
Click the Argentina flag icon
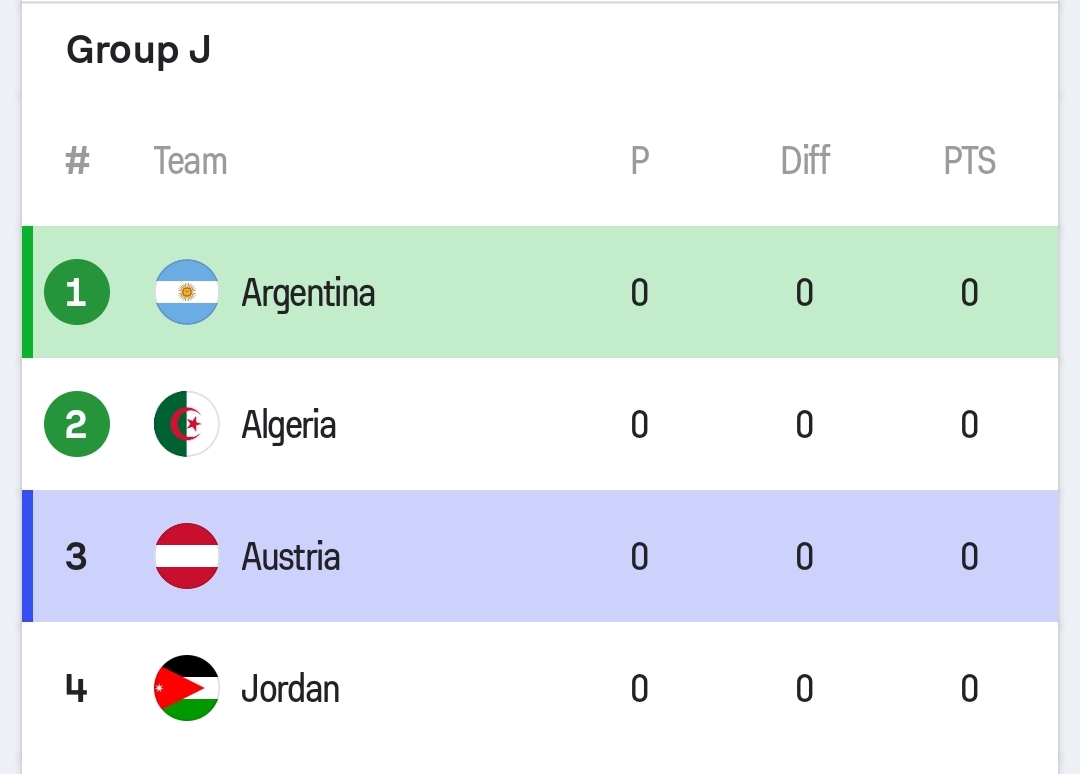[187, 292]
